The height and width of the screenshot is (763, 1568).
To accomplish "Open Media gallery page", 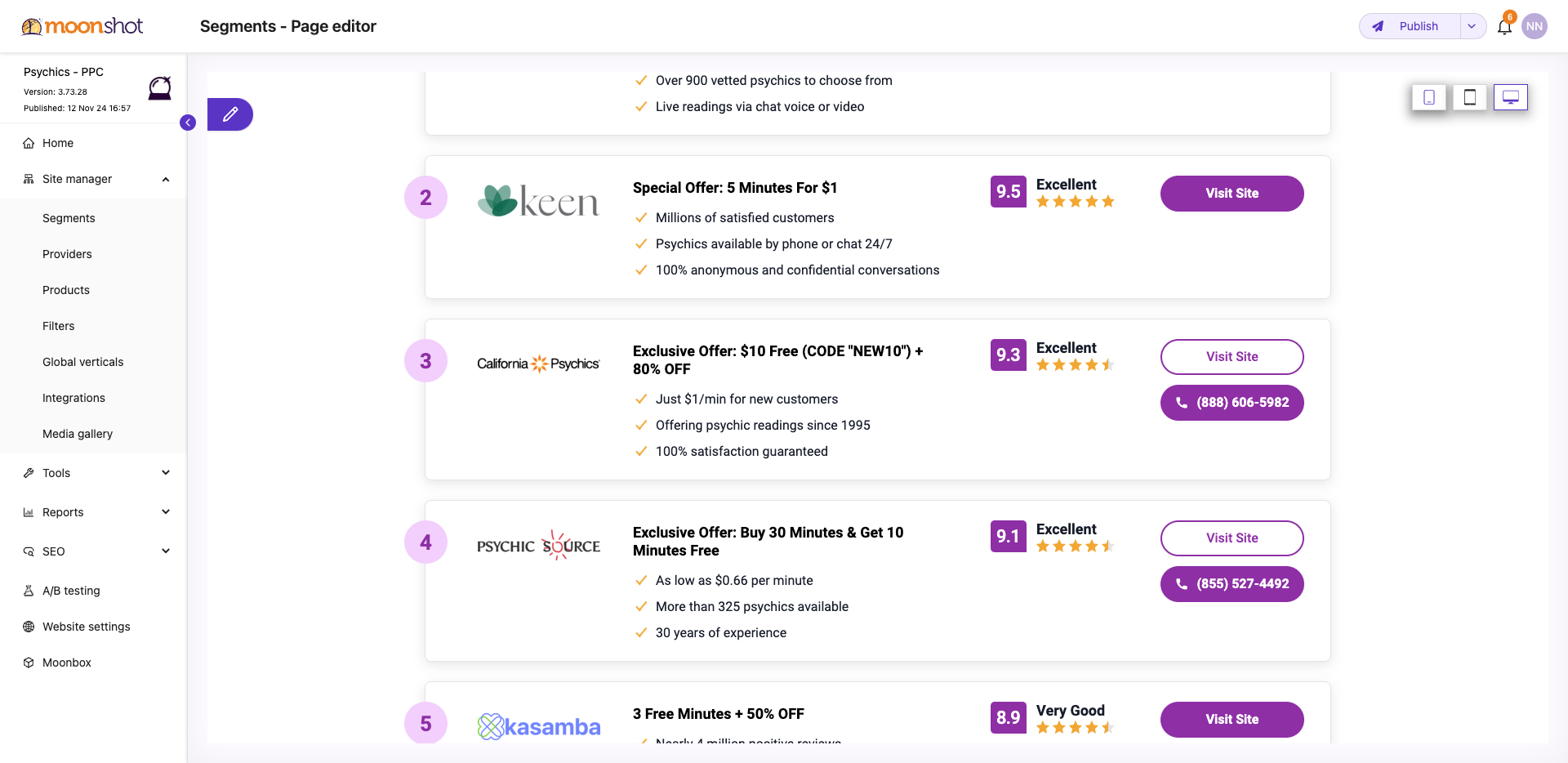I will (78, 434).
